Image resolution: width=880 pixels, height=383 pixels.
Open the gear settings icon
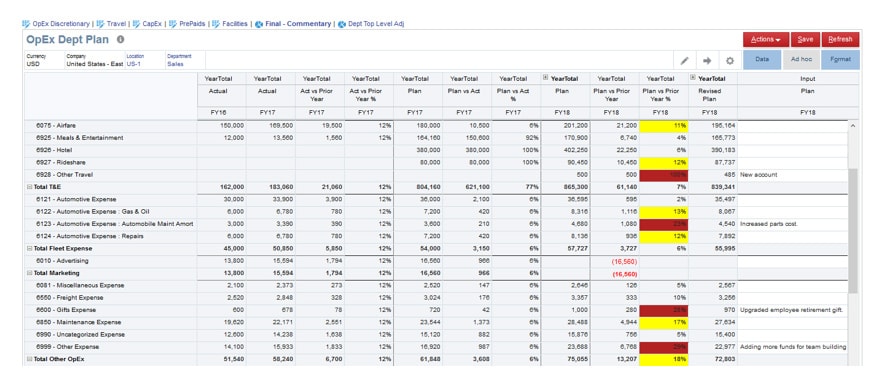click(730, 60)
